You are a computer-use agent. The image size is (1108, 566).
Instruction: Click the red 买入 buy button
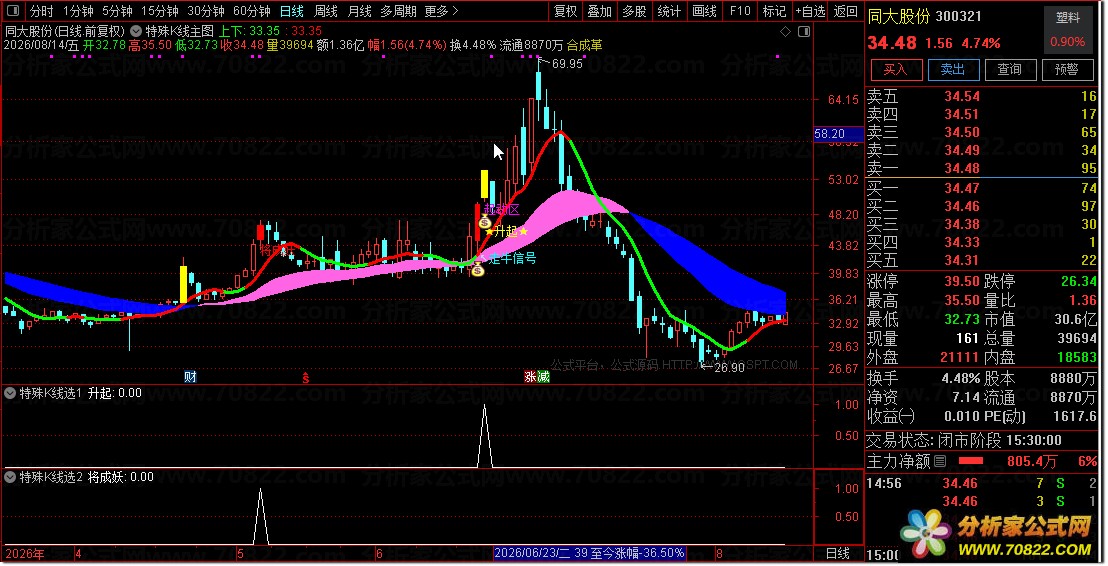tap(895, 69)
